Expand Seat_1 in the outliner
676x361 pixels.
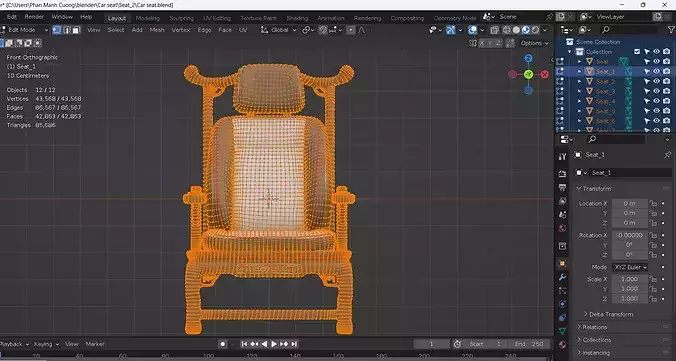579,71
